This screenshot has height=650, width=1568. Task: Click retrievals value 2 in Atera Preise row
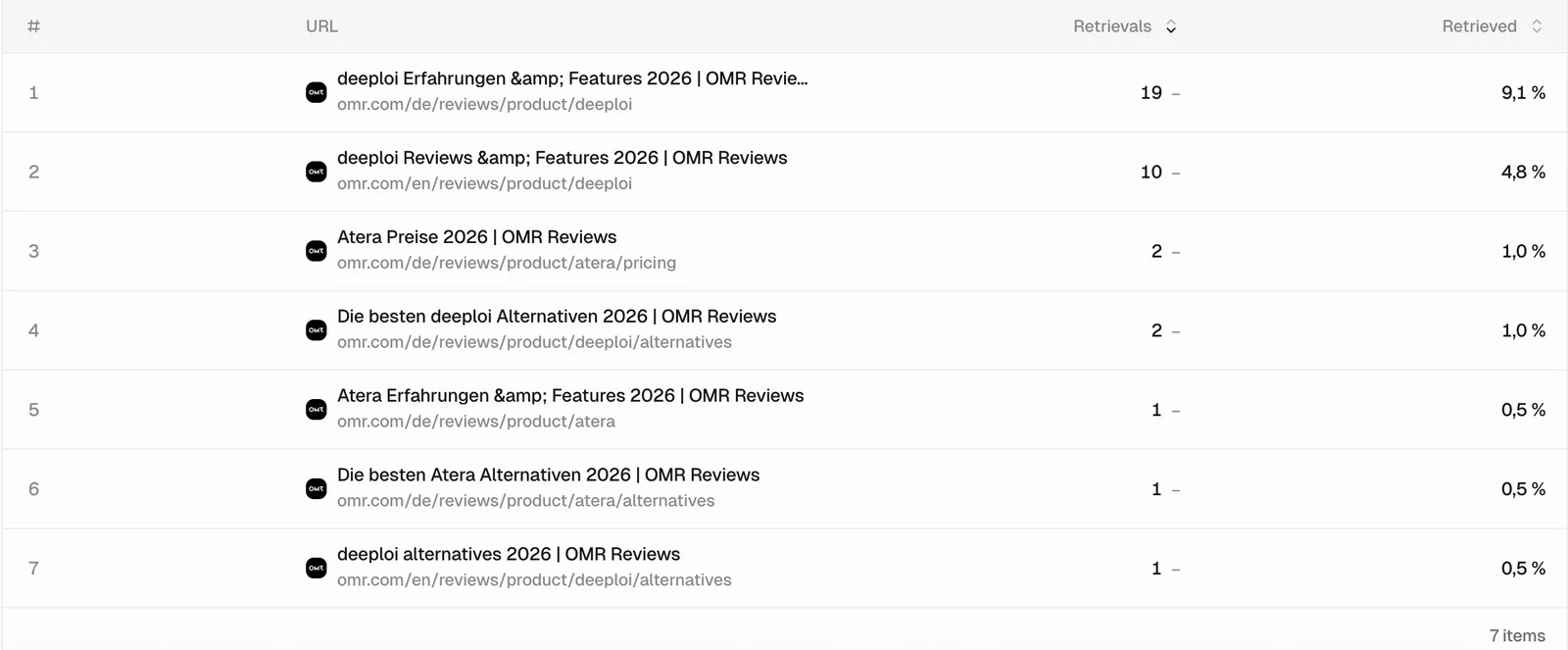coord(1156,252)
